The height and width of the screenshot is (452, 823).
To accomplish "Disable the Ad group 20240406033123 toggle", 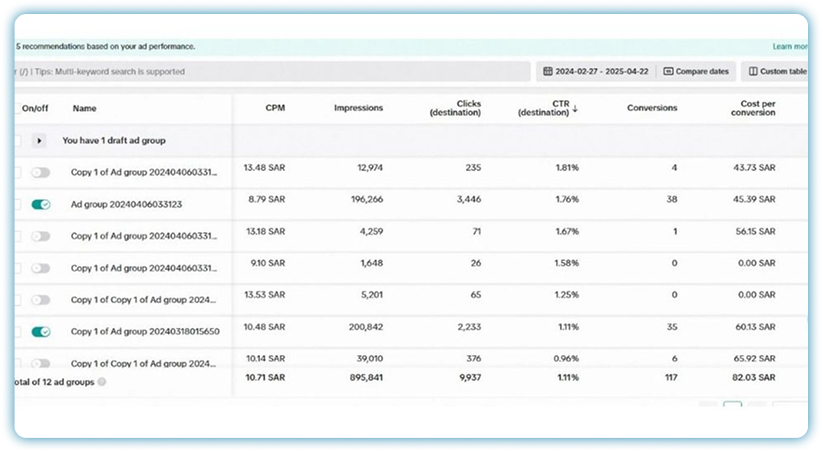I will point(41,204).
